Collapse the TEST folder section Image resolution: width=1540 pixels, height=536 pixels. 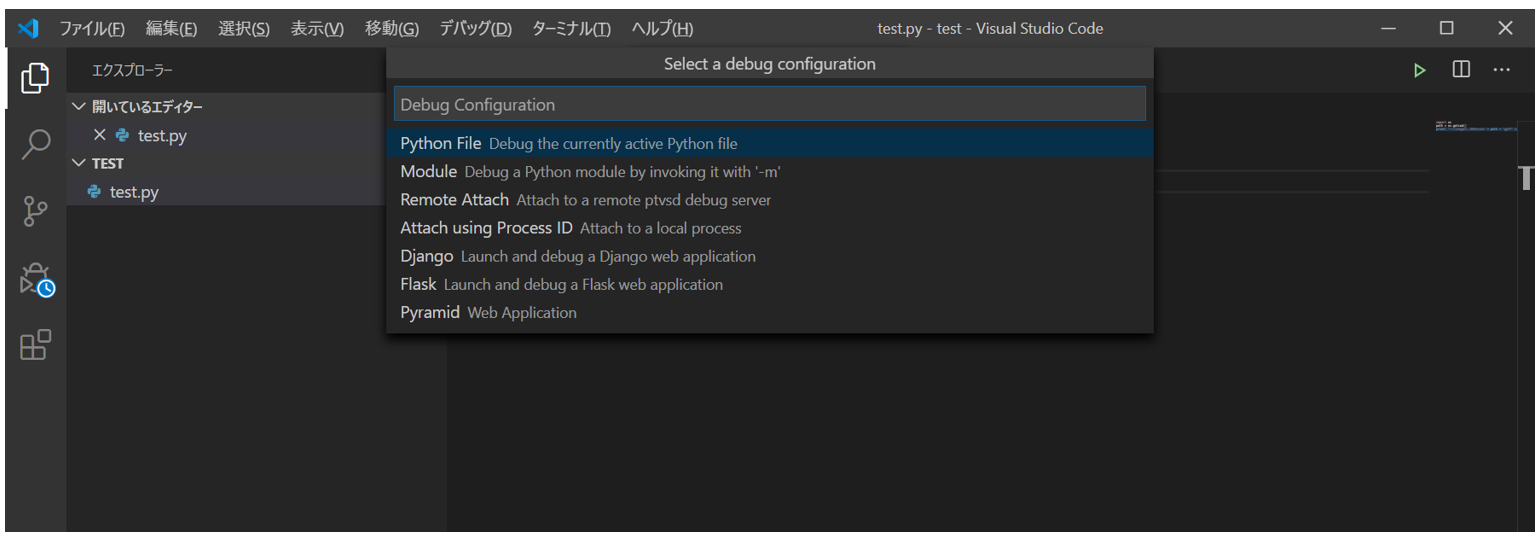pyautogui.click(x=79, y=163)
